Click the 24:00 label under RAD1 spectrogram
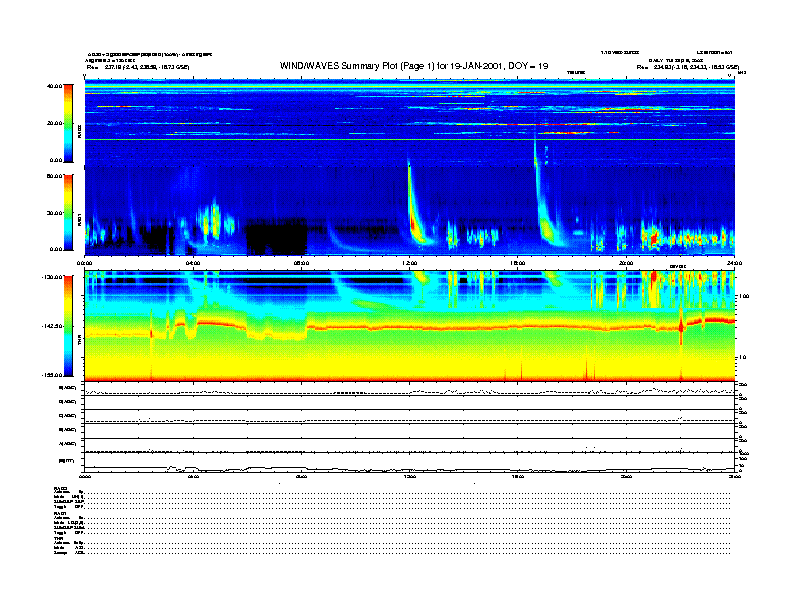The height and width of the screenshot is (612, 792). click(x=734, y=263)
